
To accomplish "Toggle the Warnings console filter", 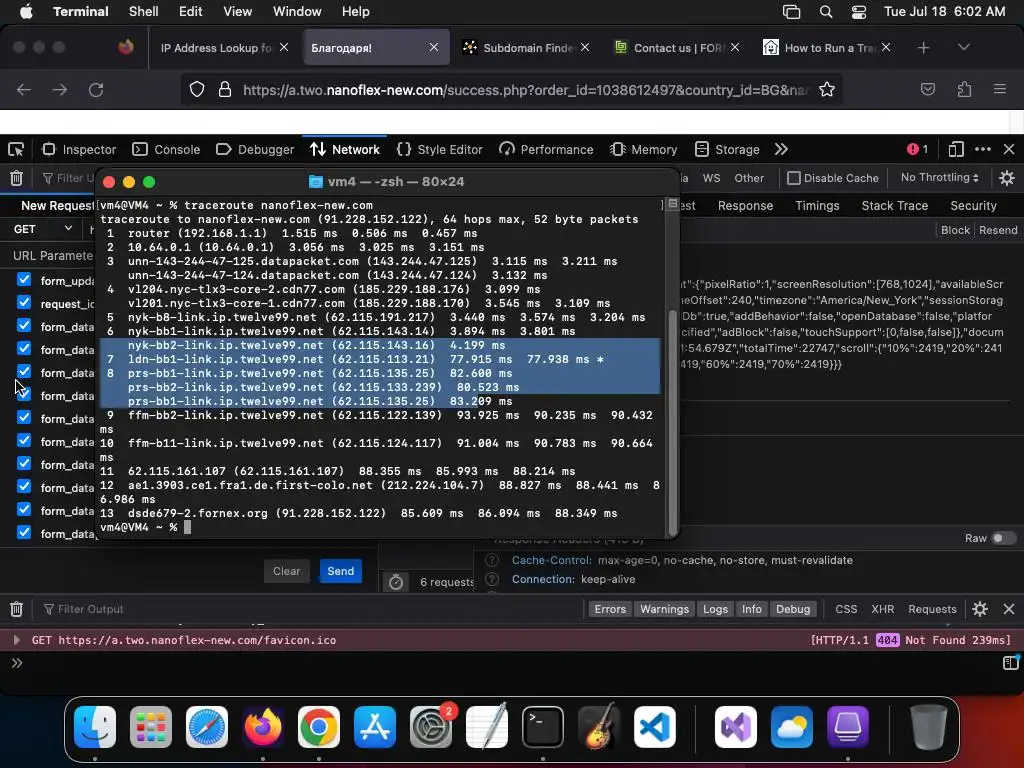I will pos(664,609).
